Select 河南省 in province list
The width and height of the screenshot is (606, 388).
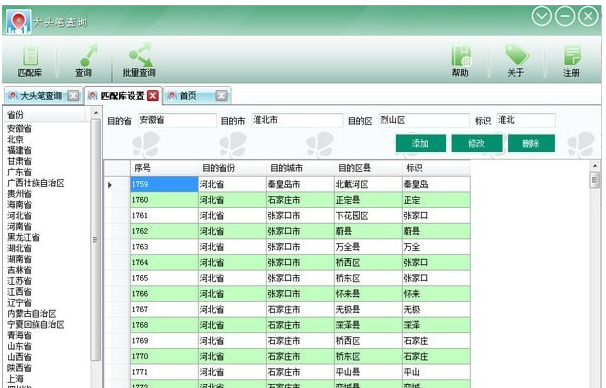click(19, 226)
